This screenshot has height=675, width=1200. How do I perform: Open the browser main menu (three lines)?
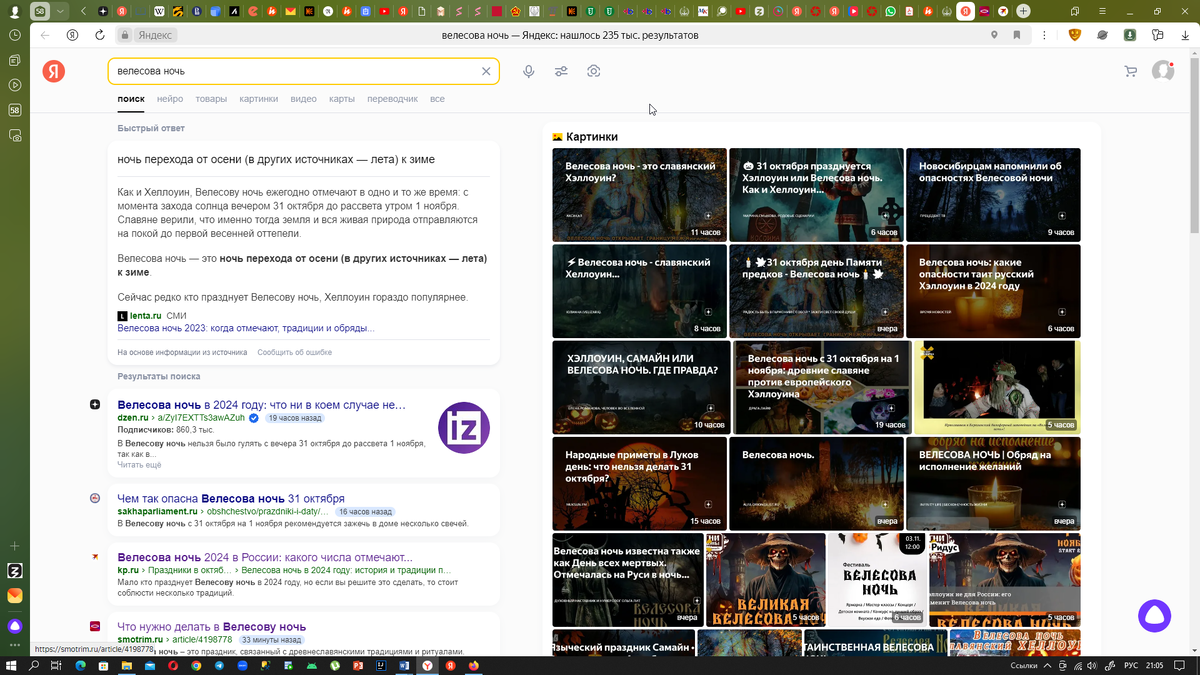click(1101, 11)
